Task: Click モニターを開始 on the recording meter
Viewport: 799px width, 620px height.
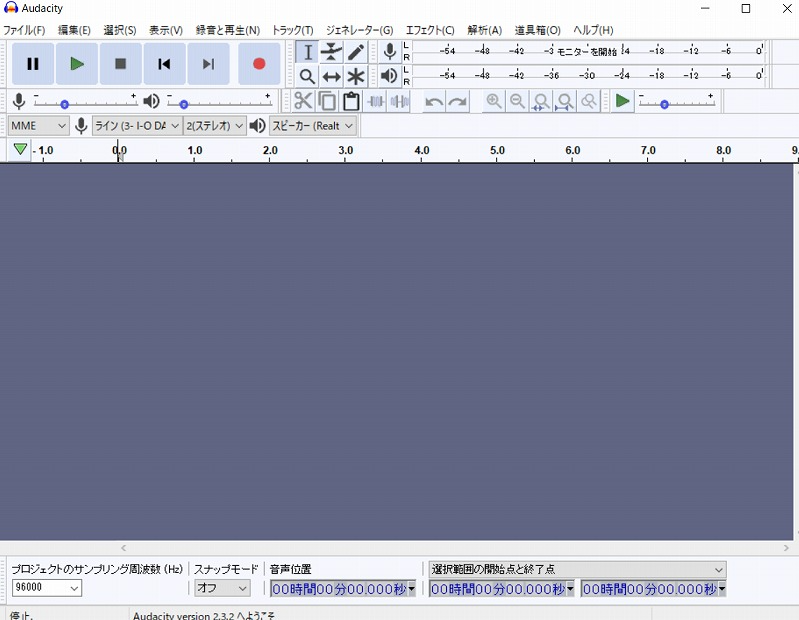Action: tap(587, 50)
